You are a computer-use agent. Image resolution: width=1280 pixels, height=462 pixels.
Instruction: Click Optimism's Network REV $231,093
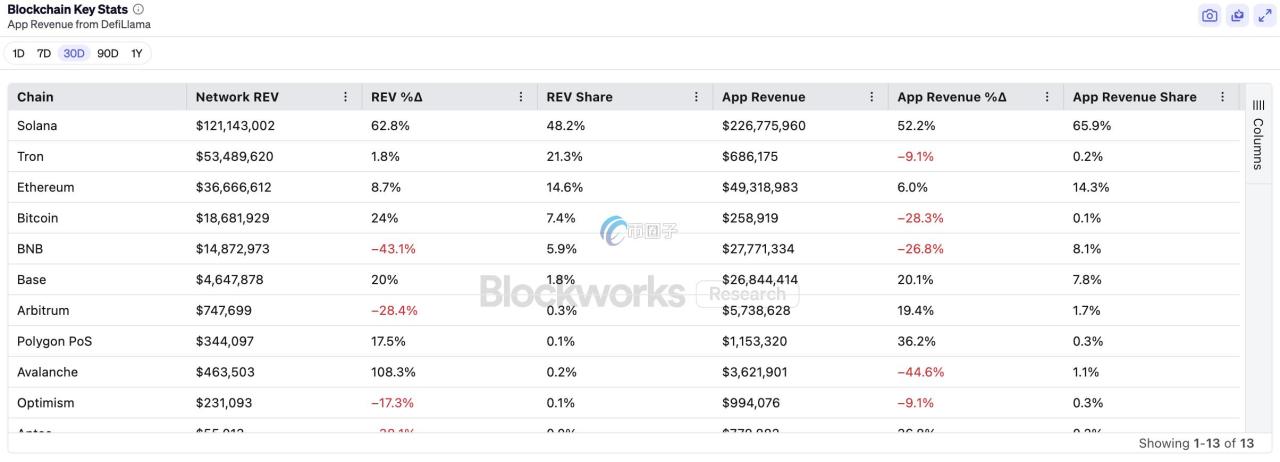click(x=224, y=403)
